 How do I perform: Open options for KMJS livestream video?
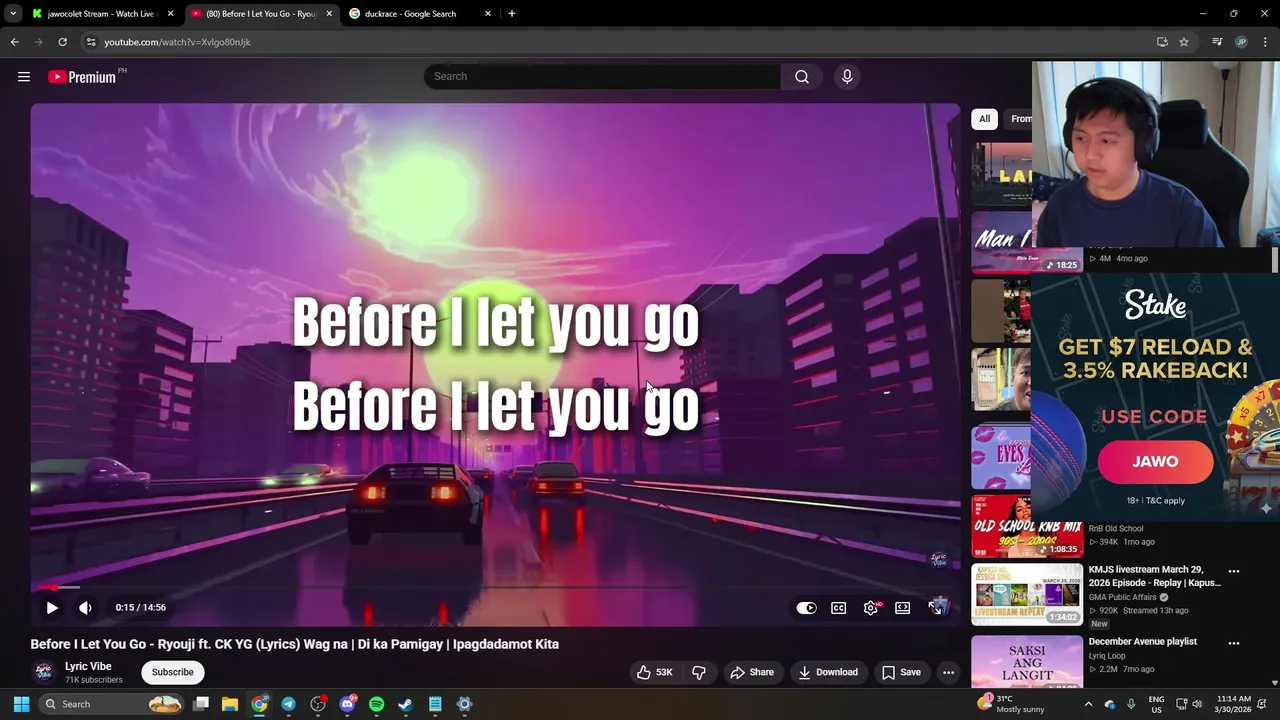(x=1234, y=572)
